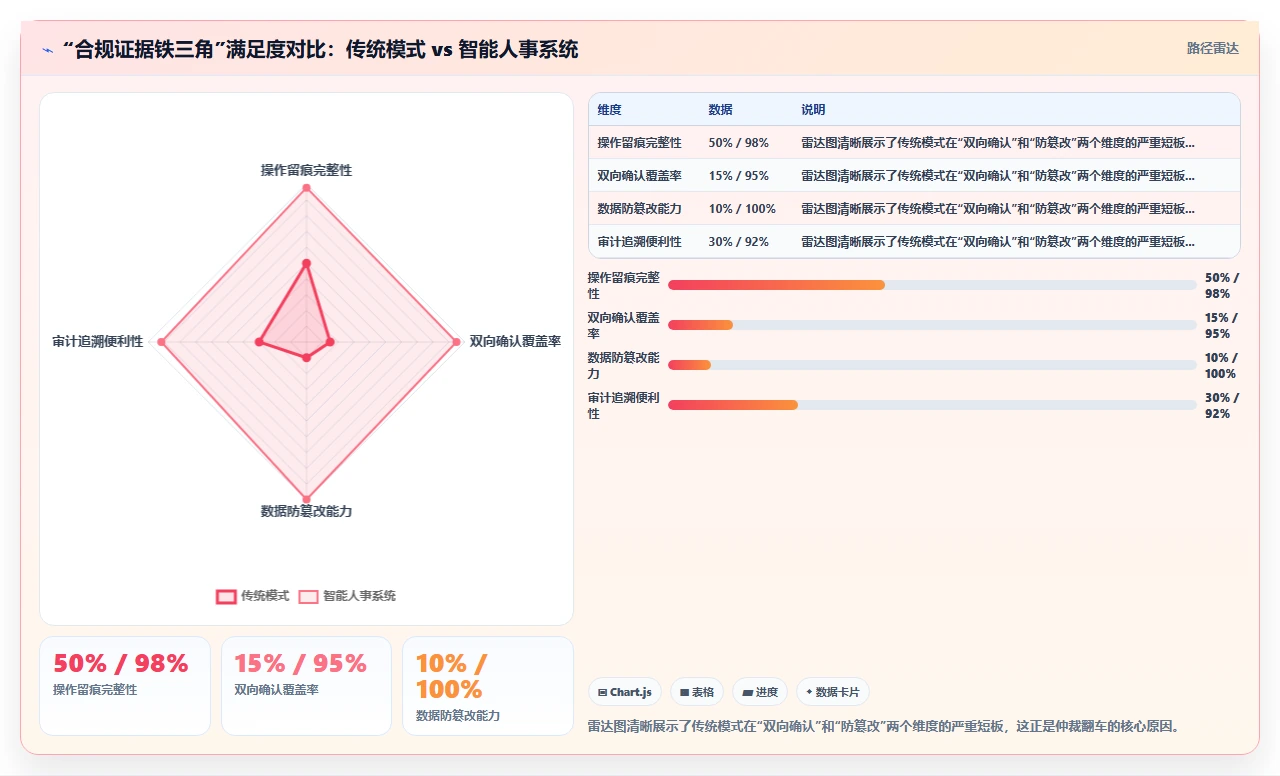Select the 数据 column header
The width and height of the screenshot is (1280, 776).
[720, 110]
